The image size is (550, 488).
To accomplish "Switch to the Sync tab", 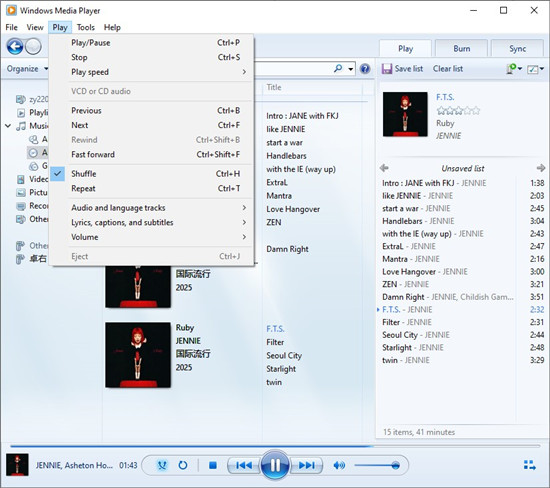I will point(517,48).
